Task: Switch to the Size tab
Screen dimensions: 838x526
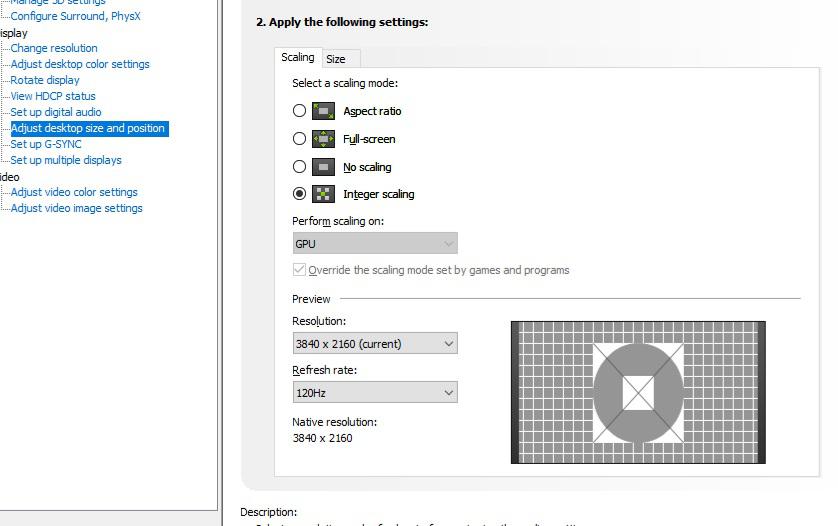Action: pos(341,59)
